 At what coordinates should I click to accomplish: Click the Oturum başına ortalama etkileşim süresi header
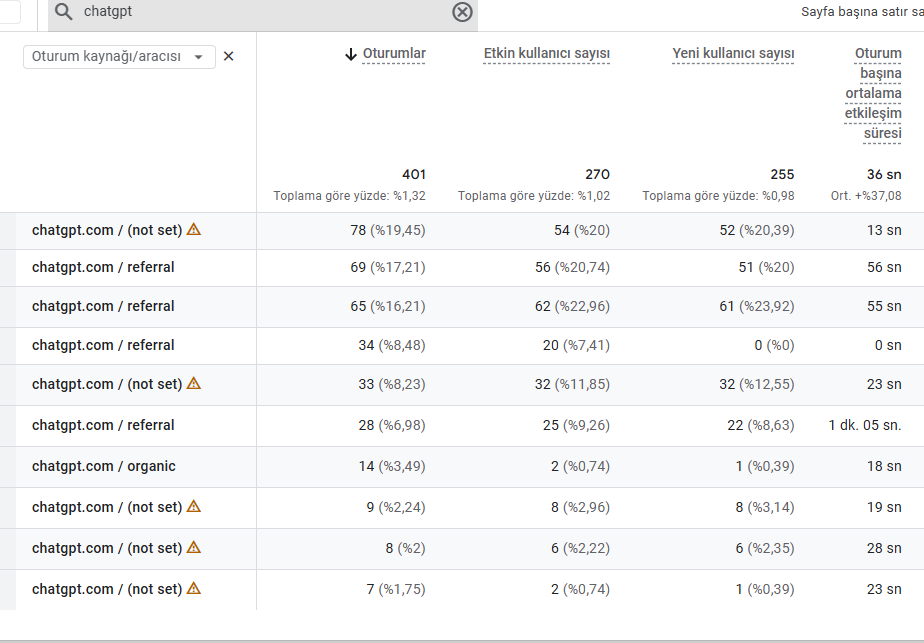click(x=873, y=93)
